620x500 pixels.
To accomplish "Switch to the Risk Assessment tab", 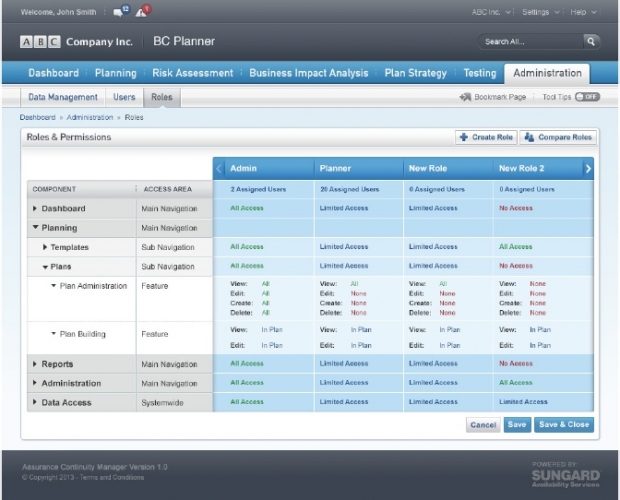I will point(192,73).
